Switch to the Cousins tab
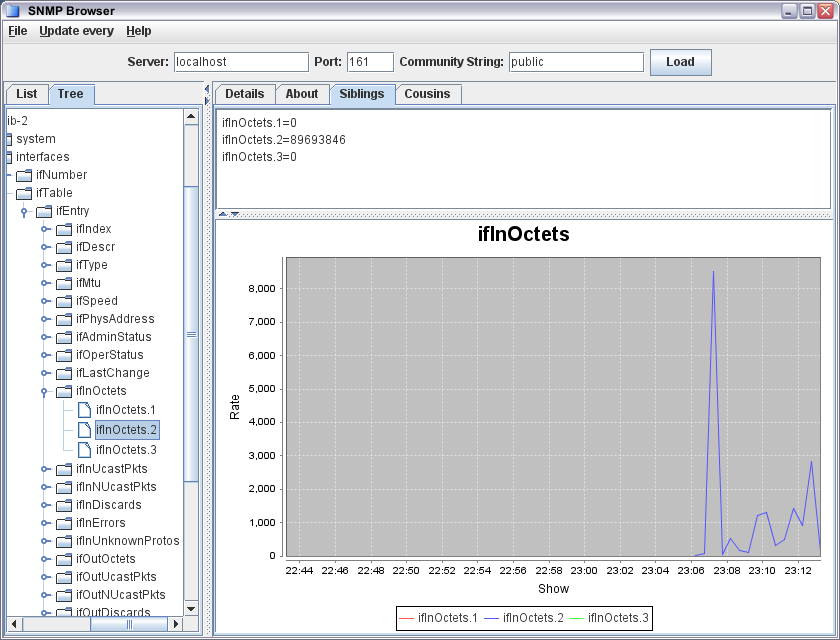This screenshot has width=840, height=640. [x=428, y=94]
